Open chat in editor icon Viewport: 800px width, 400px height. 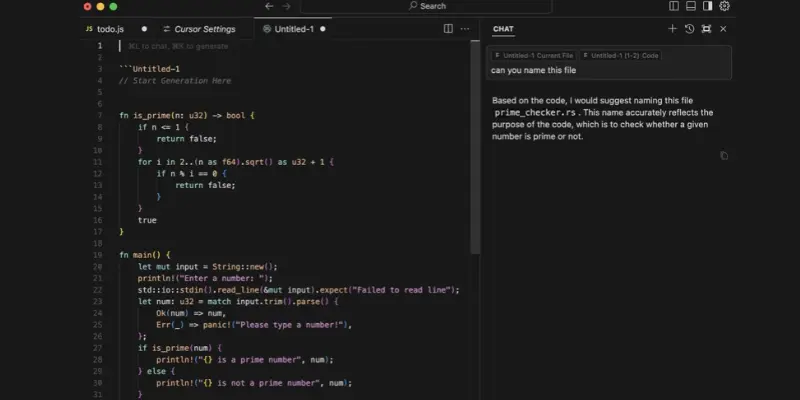pyautogui.click(x=706, y=29)
